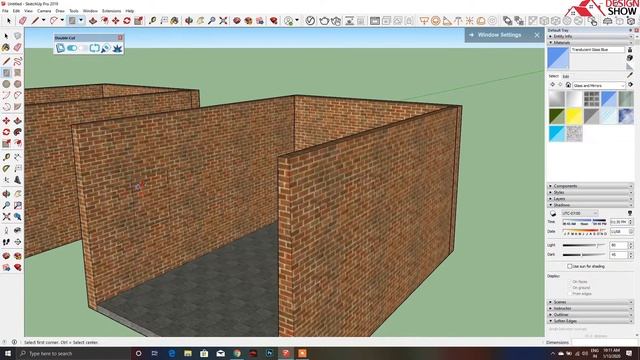Open the UTC time zone dropdown

point(580,213)
